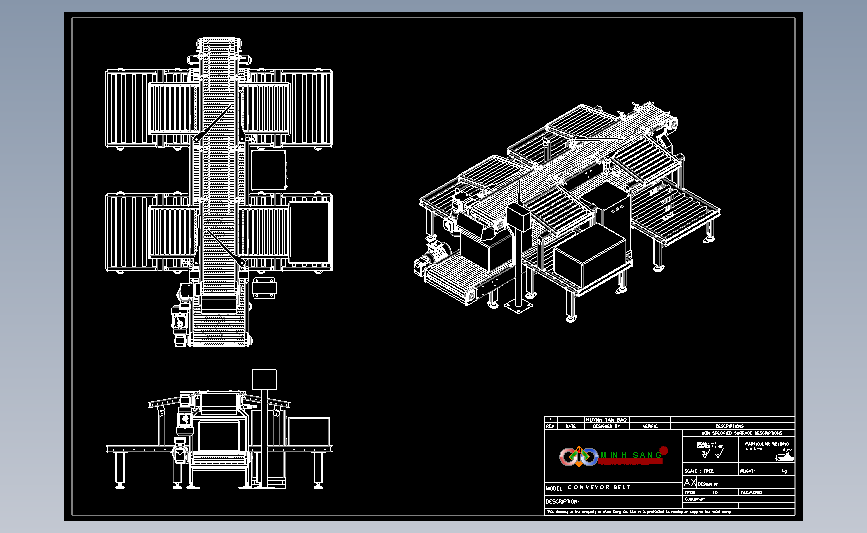Click the "DESCRIPTION" label at bottom left of title block
This screenshot has width=867, height=533.
tap(562, 501)
